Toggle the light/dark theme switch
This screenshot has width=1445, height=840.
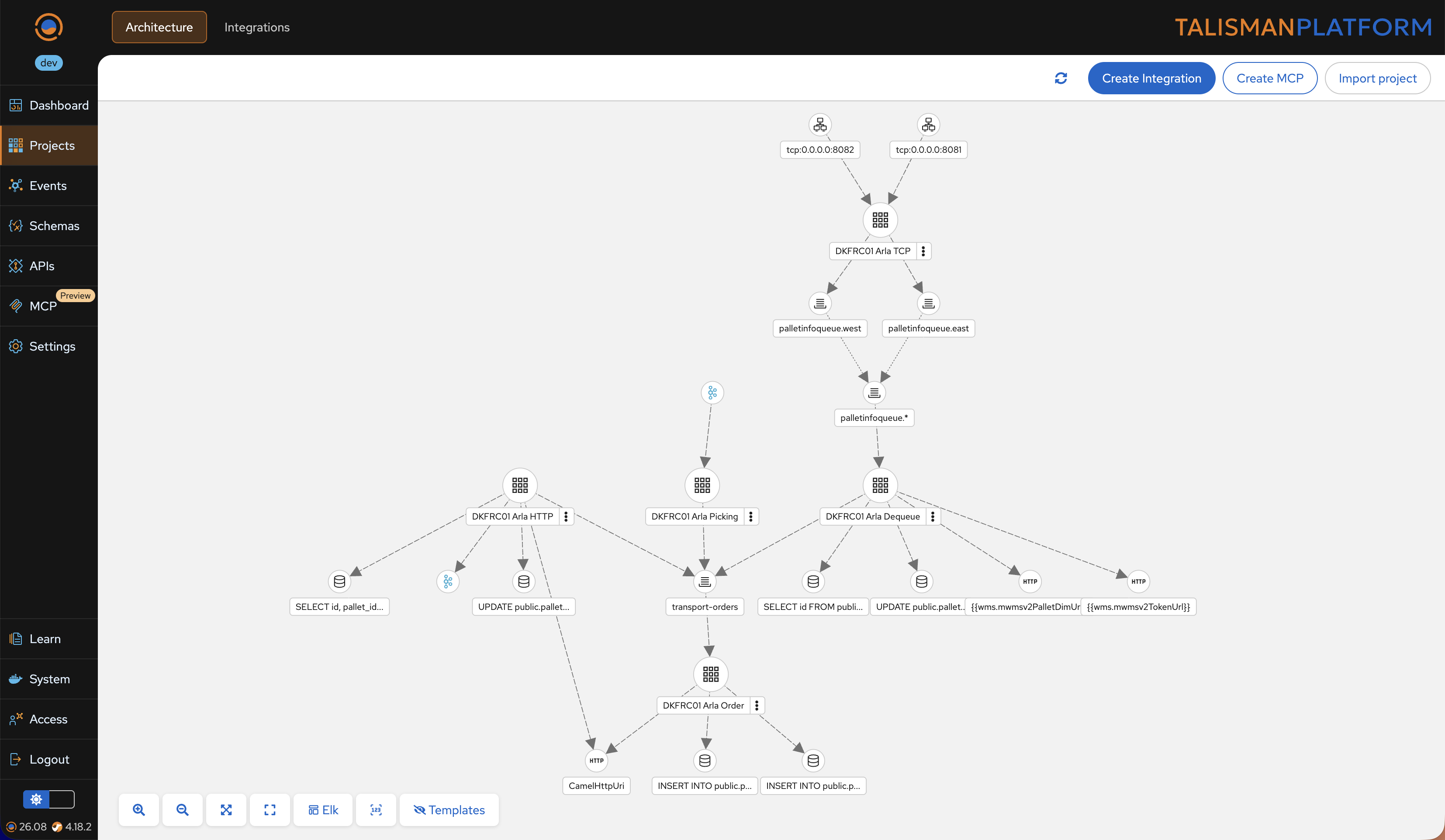pyautogui.click(x=49, y=799)
